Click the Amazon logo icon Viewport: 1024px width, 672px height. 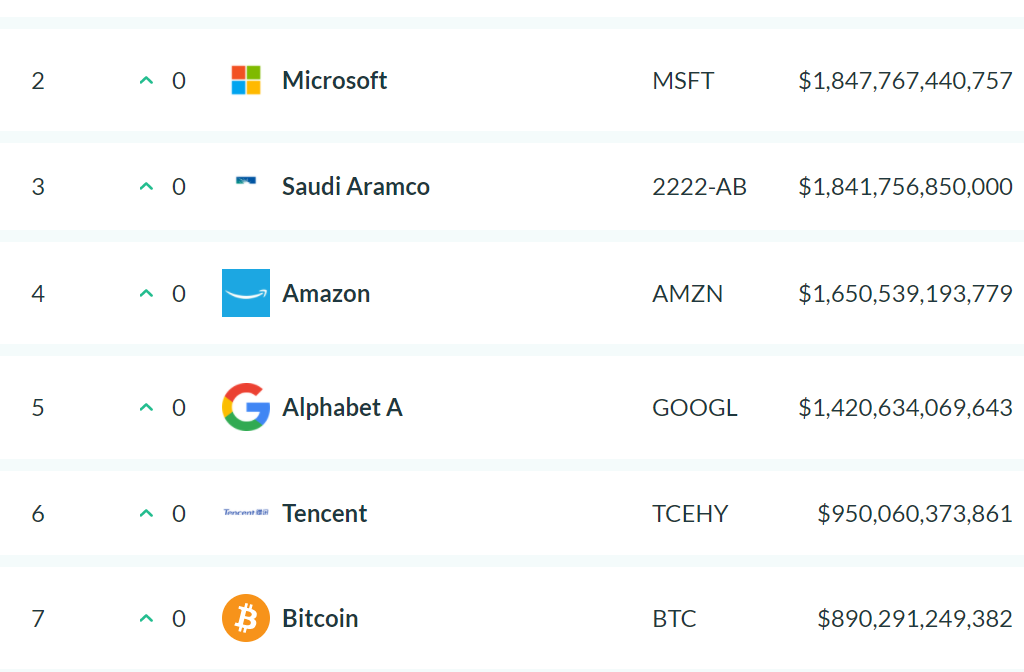[x=246, y=293]
